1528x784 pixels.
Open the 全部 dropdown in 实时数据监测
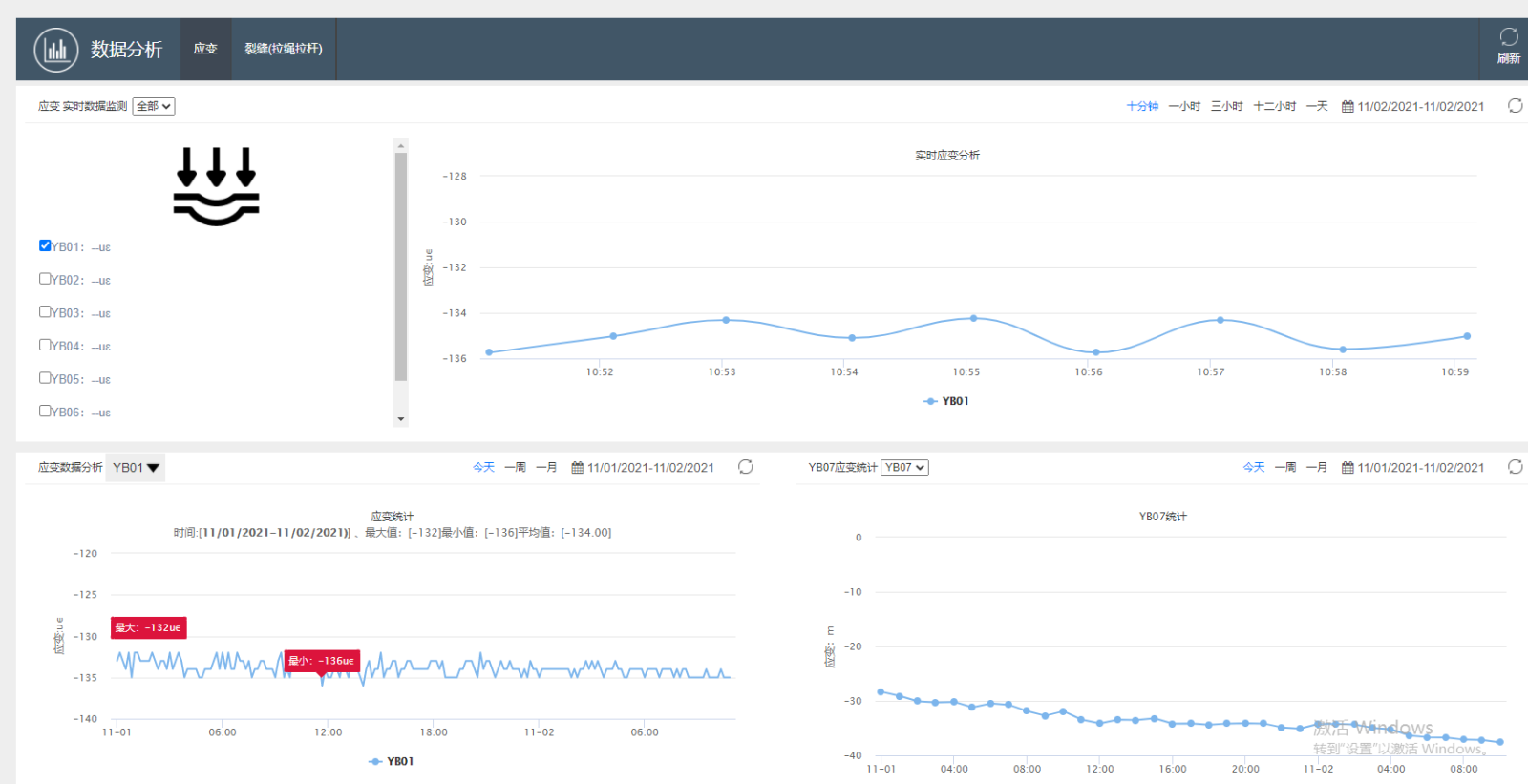(154, 106)
